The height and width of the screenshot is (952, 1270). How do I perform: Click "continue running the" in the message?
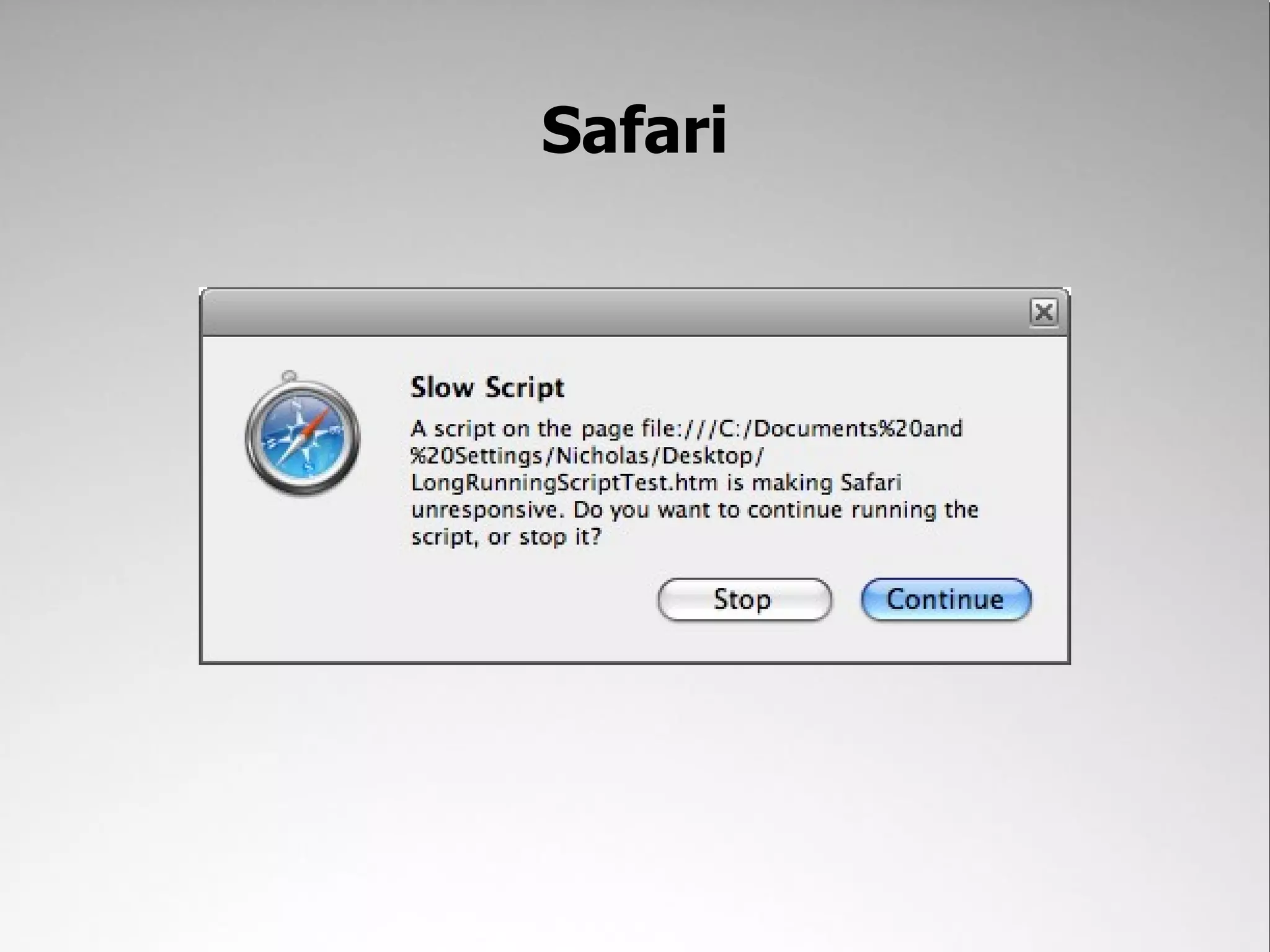tap(863, 510)
